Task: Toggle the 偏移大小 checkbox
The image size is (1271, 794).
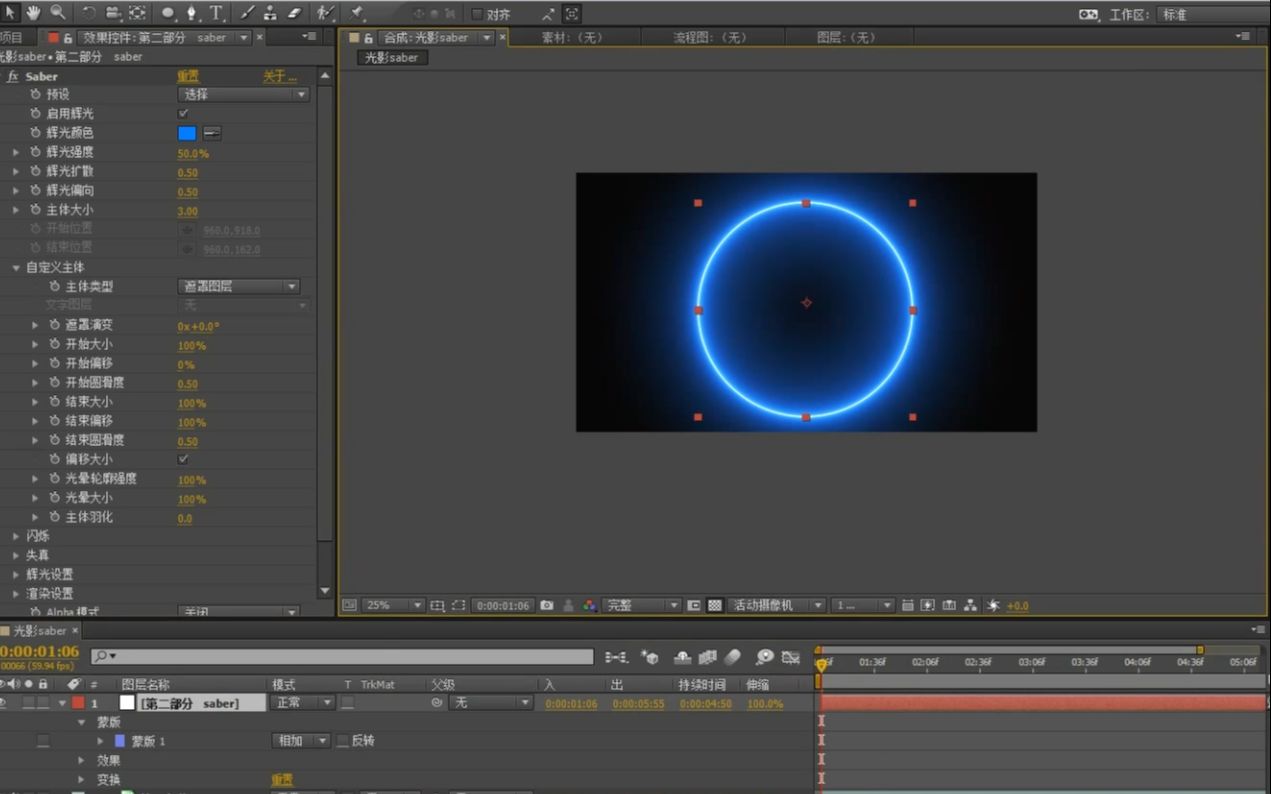Action: [183, 459]
